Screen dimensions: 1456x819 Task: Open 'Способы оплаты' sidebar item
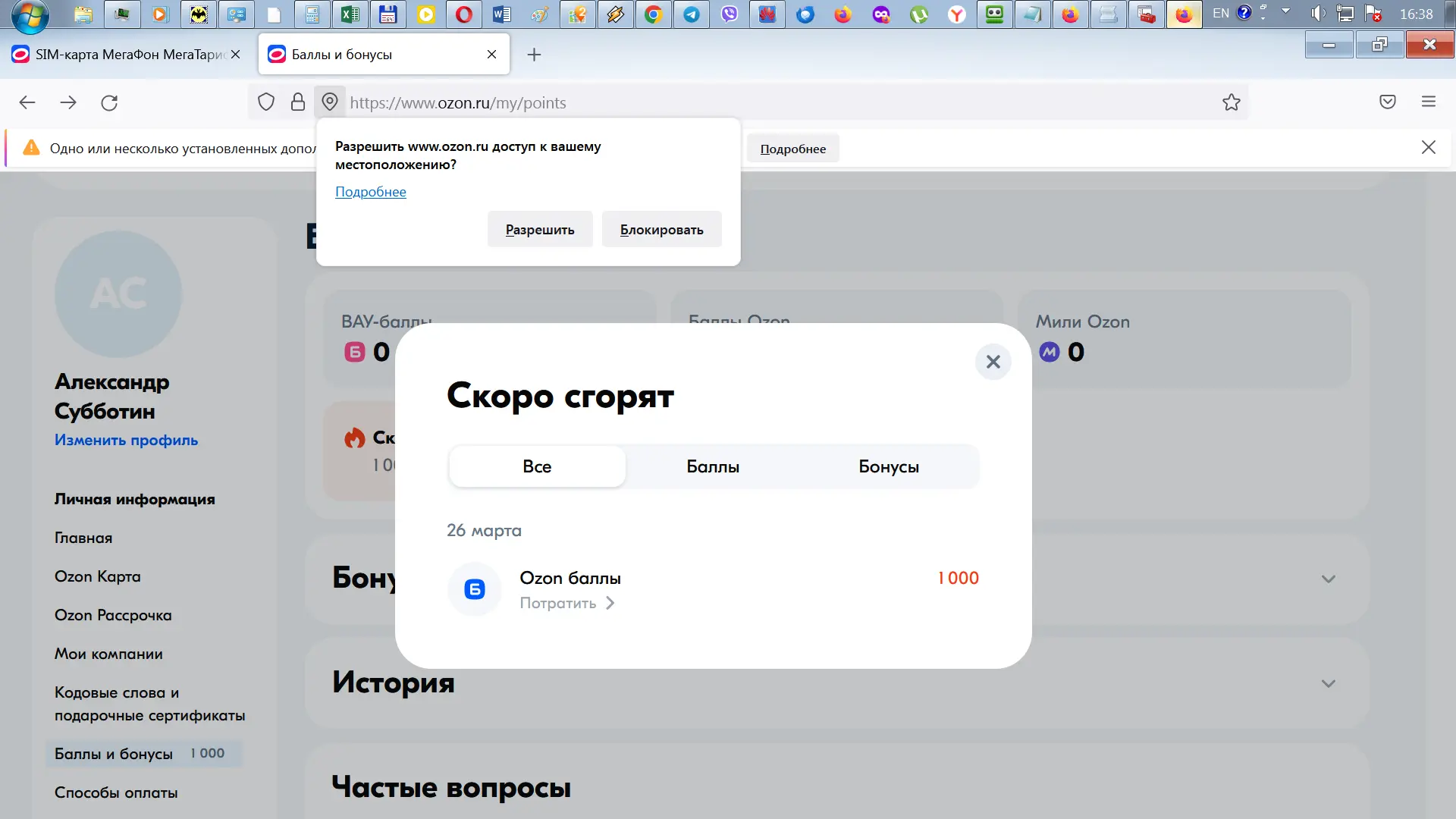[x=116, y=792]
